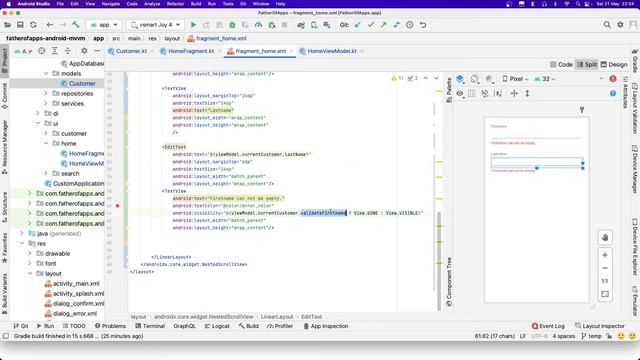Run the app with the green play icon
640x360 pixels.
coord(193,25)
